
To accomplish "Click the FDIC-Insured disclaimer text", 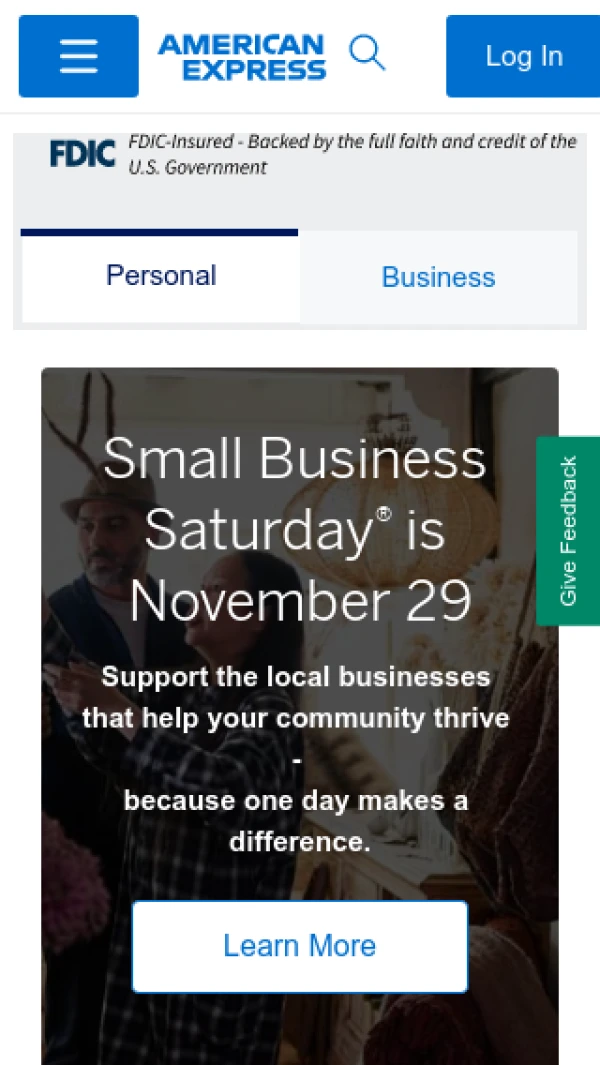I will [352, 143].
